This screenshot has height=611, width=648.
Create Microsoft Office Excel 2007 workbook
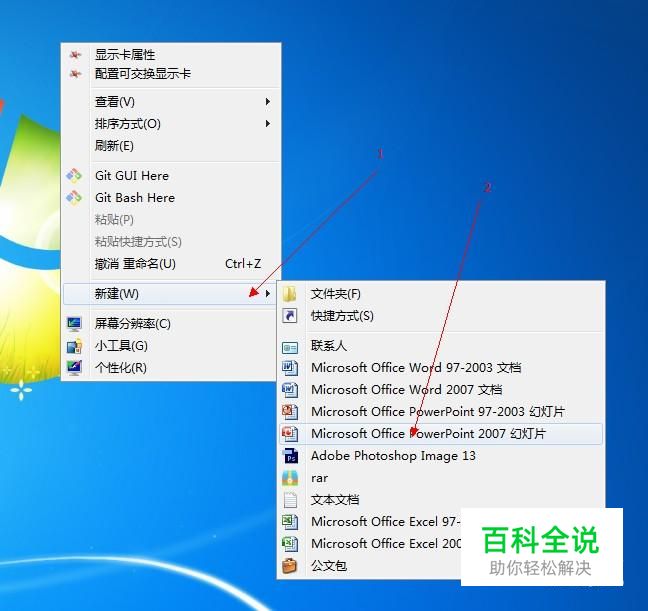370,544
